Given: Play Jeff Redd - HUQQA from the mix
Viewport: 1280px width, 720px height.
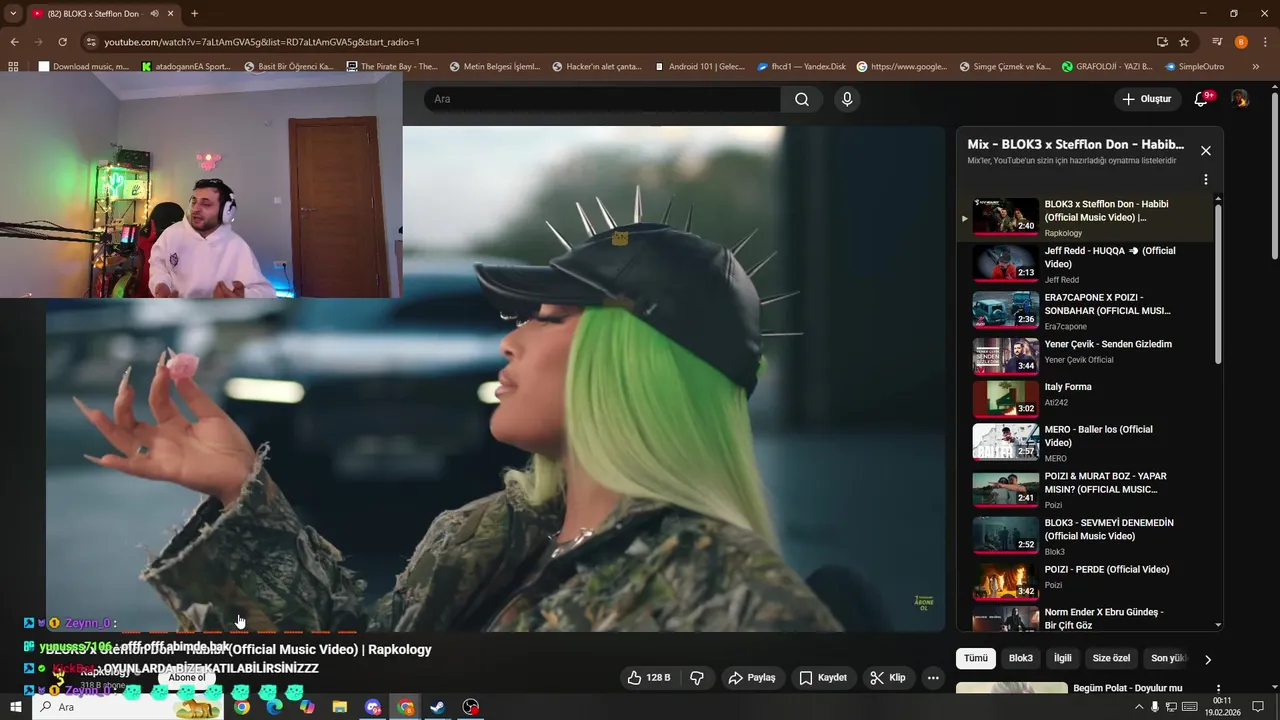Looking at the screenshot, I should (1088, 264).
